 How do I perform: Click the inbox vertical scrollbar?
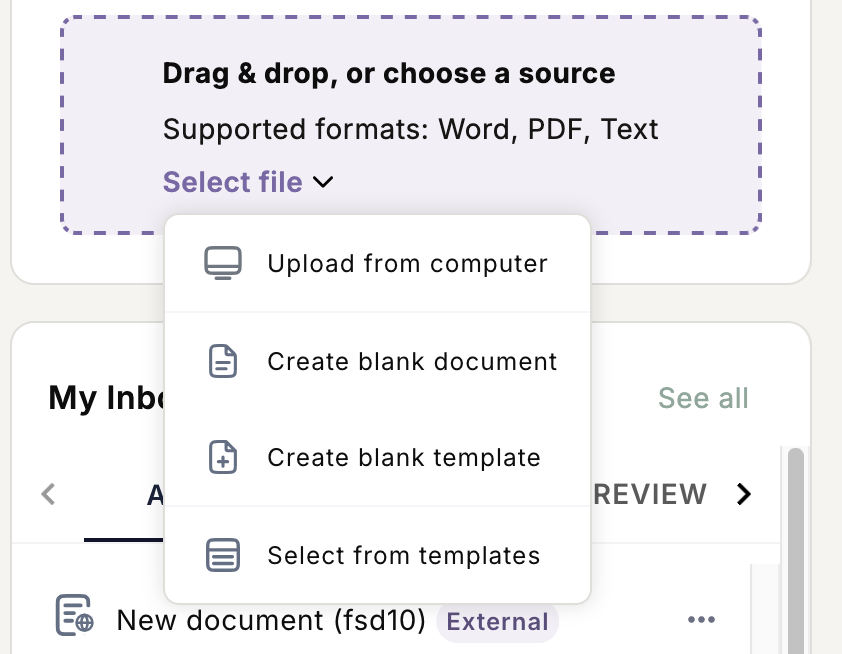(x=796, y=550)
